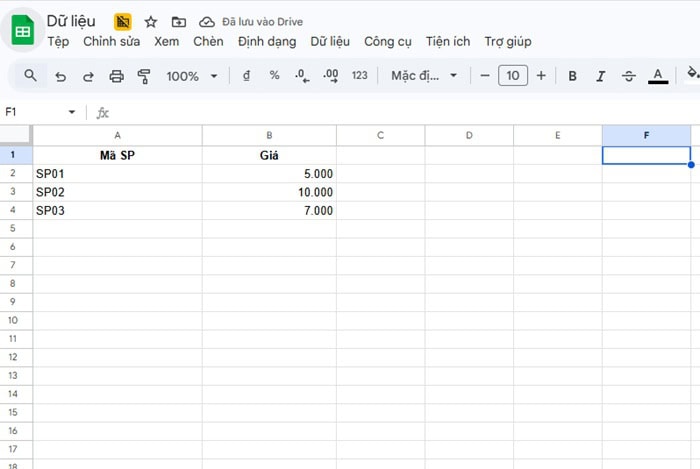Undo the last action
The width and height of the screenshot is (700, 469).
pos(61,76)
